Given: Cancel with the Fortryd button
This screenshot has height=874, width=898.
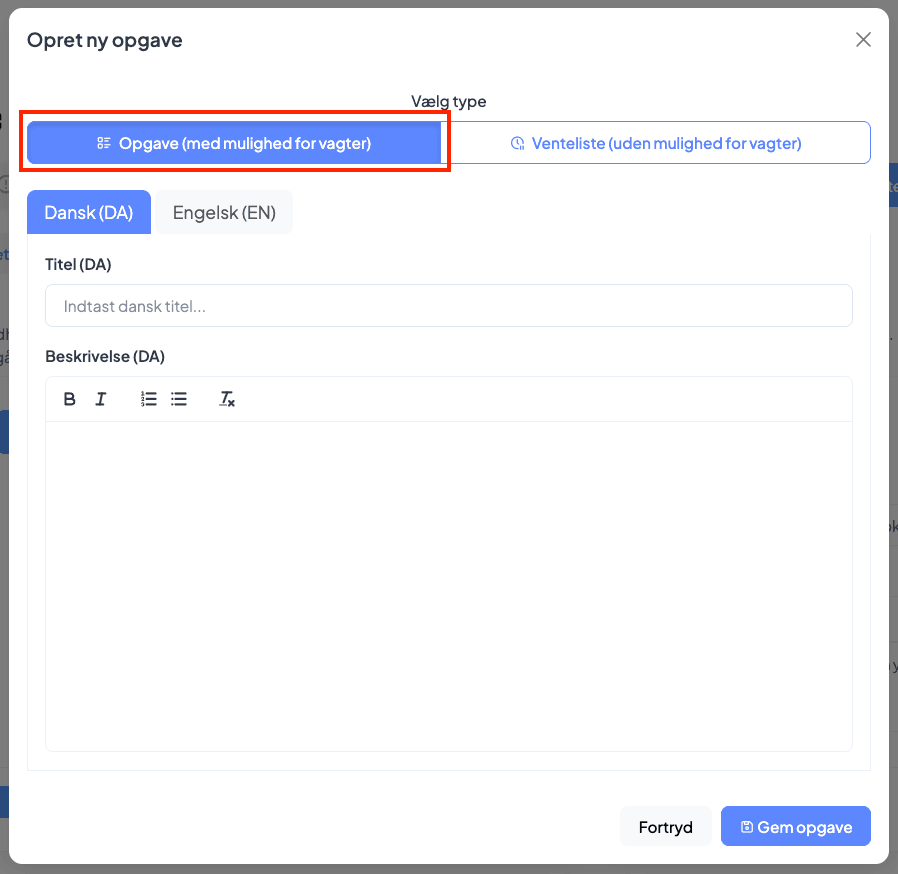Looking at the screenshot, I should (665, 826).
